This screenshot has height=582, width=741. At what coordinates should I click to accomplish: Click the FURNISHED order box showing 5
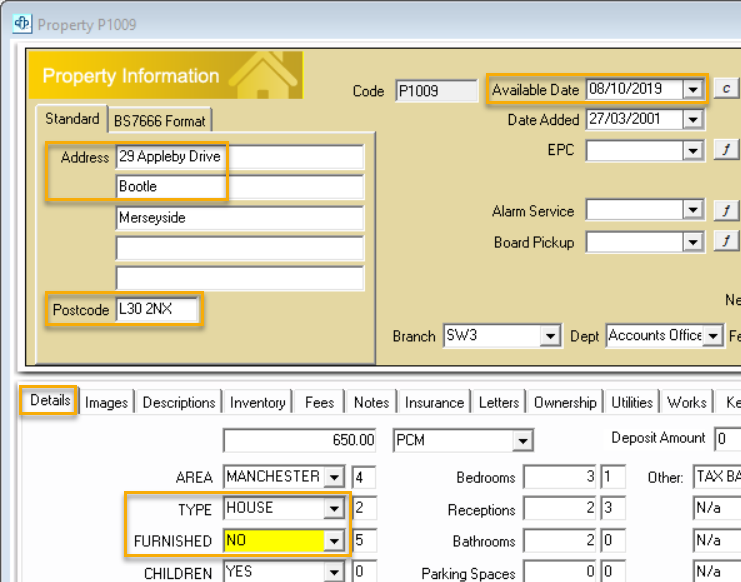pyautogui.click(x=364, y=540)
